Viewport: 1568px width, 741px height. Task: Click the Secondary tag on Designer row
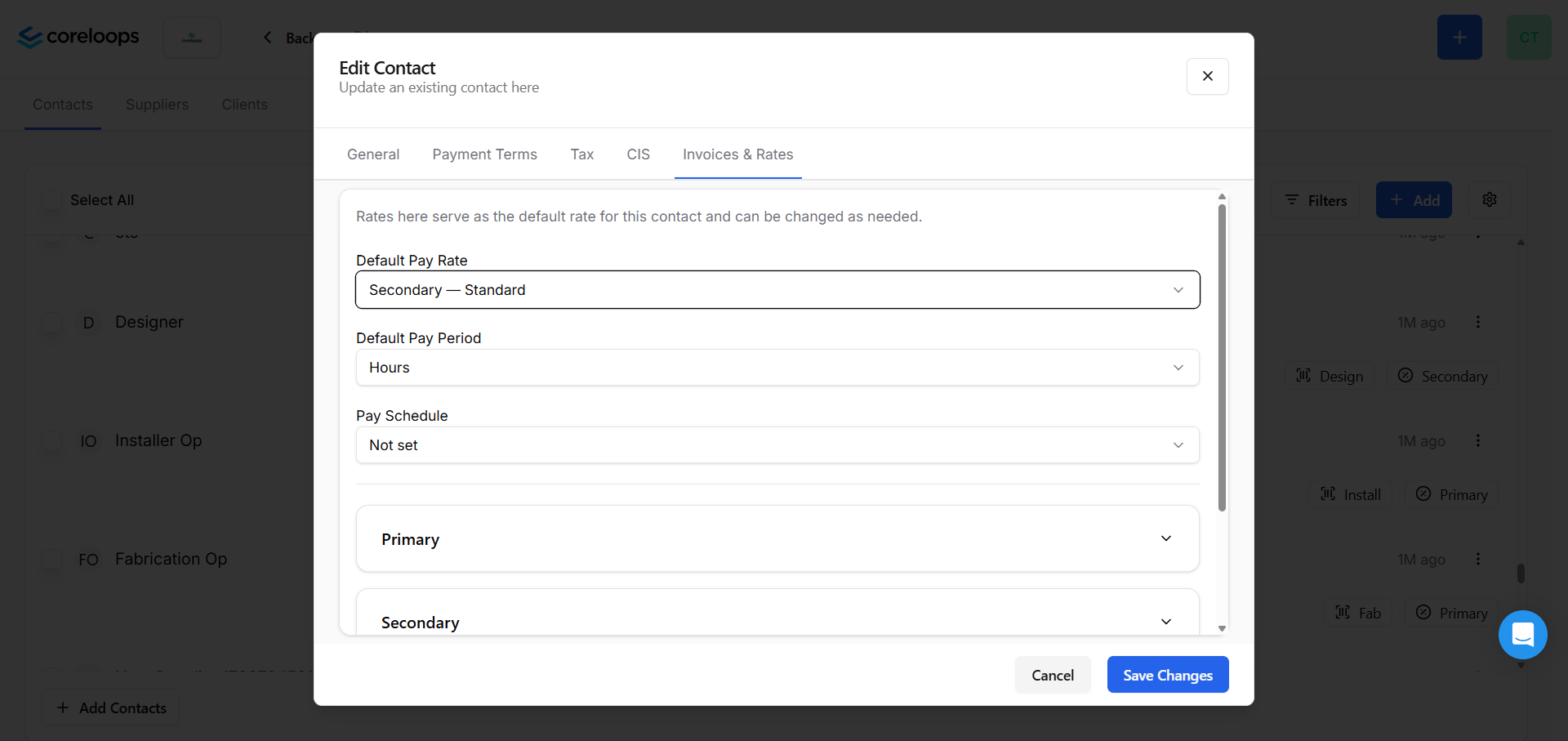click(x=1443, y=376)
